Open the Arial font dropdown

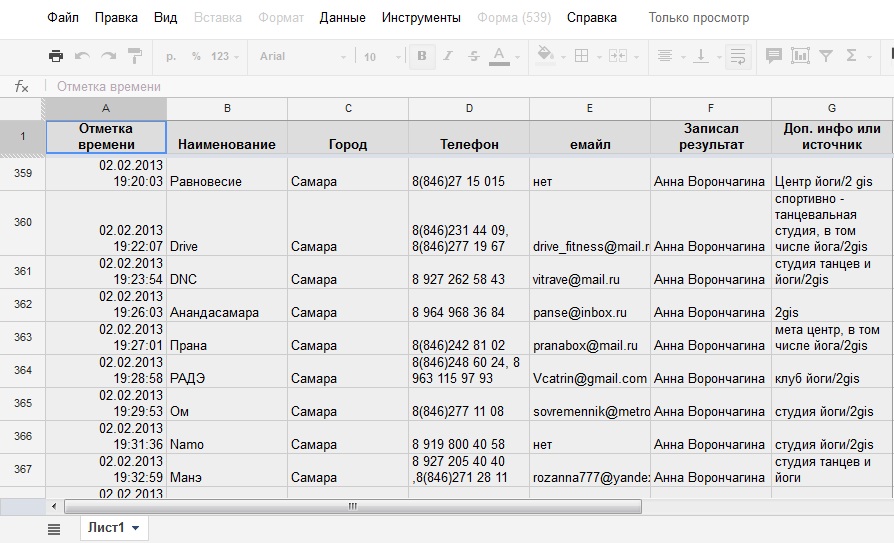302,56
